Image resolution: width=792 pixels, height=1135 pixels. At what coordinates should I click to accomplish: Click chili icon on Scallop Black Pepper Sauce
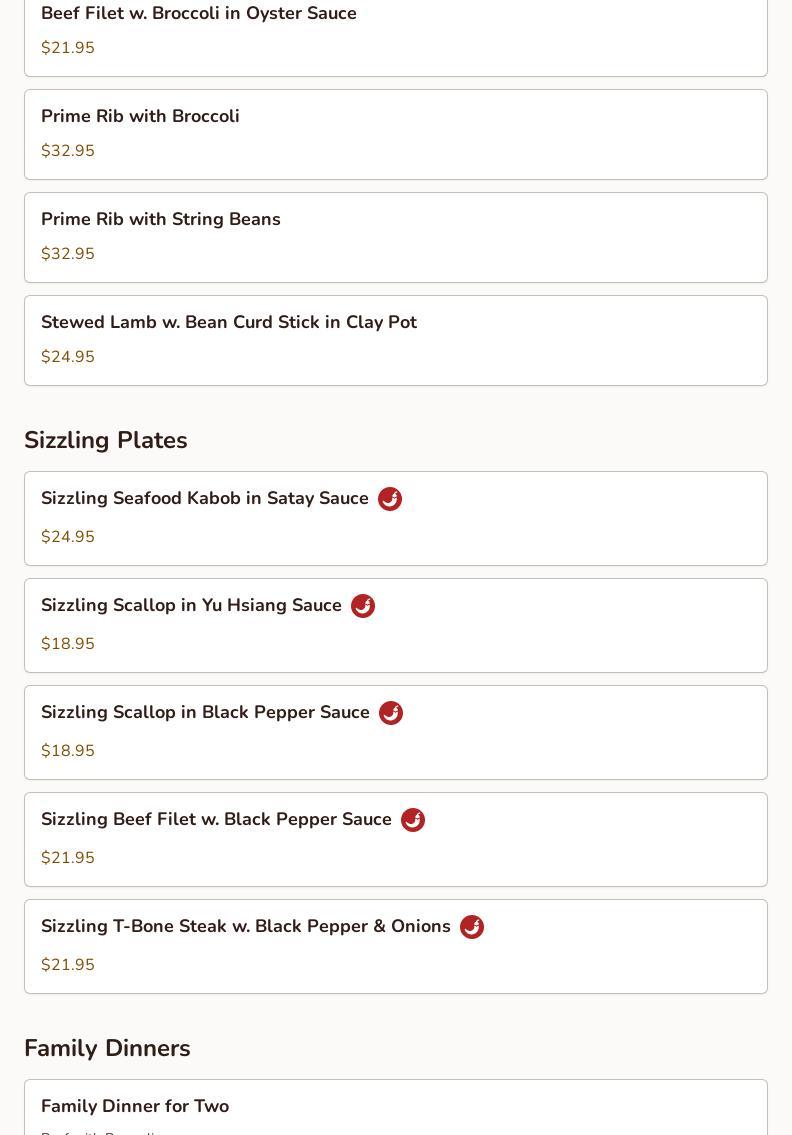(x=391, y=713)
